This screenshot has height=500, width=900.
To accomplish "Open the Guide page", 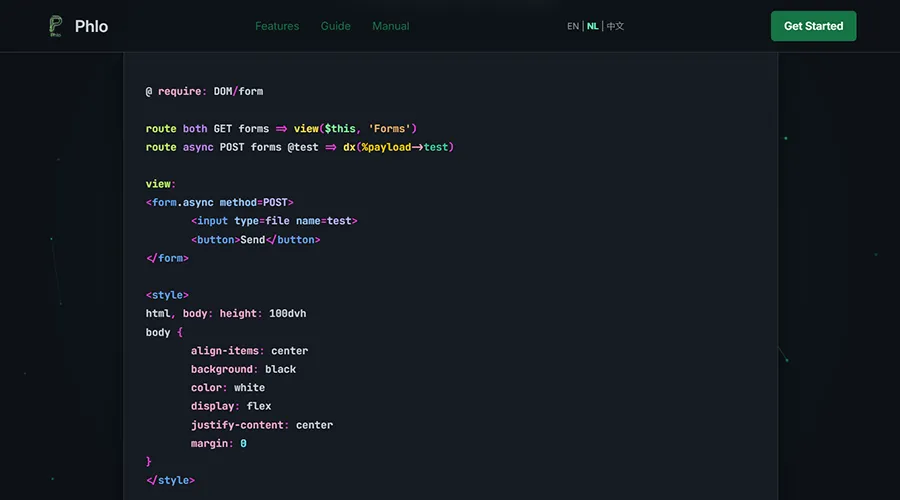I will coord(336,26).
